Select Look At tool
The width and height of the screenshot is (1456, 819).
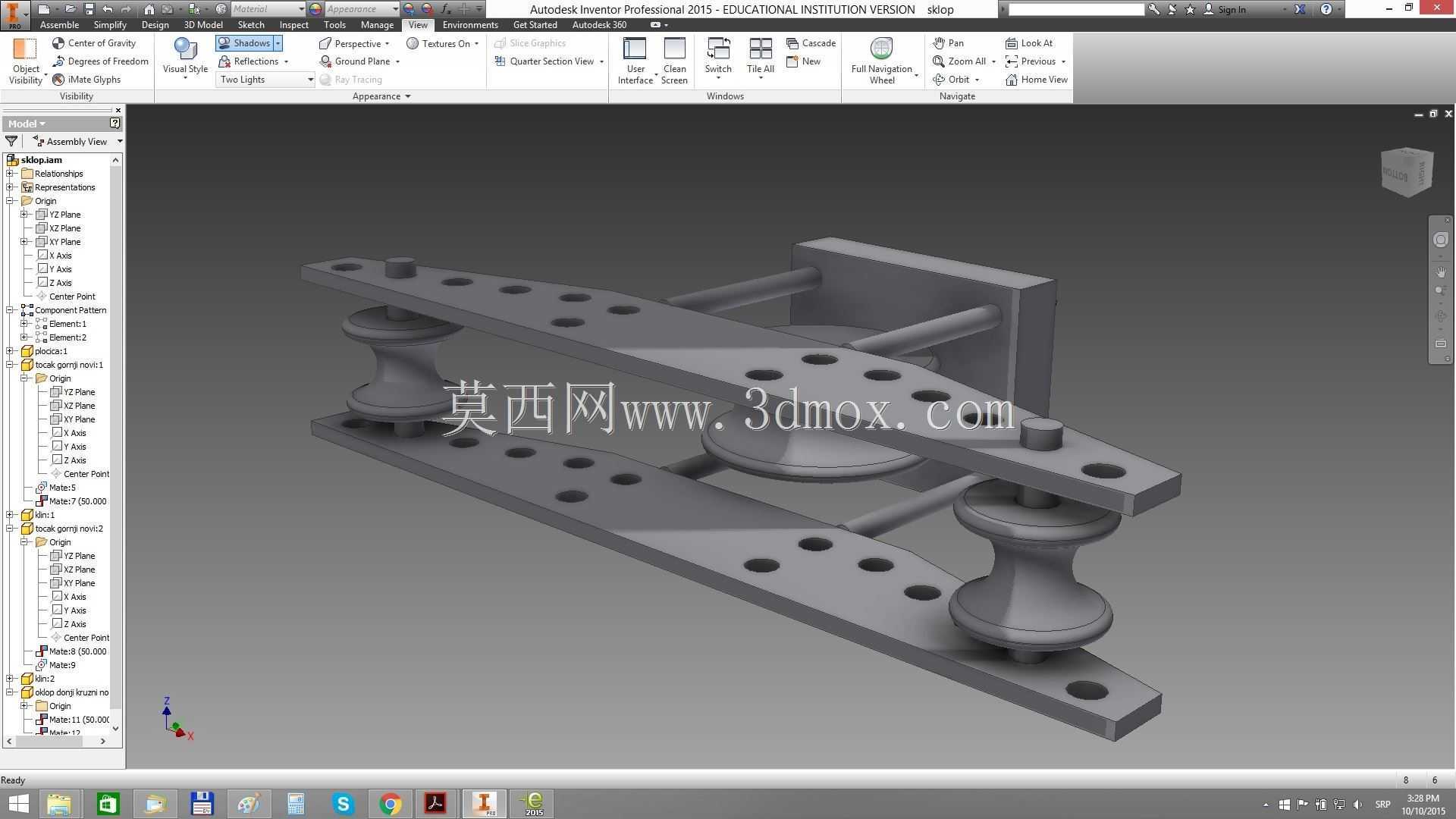1029,43
